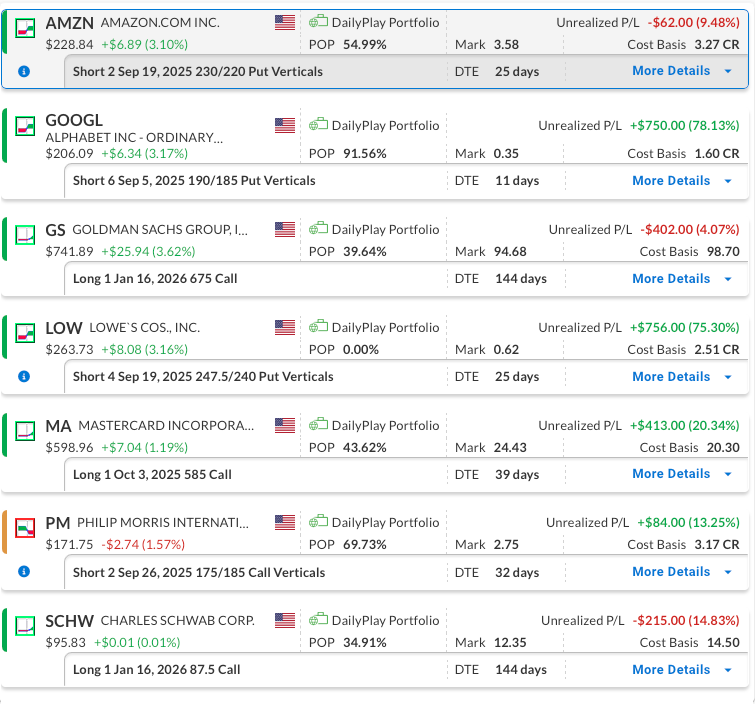Image resolution: width=755 pixels, height=704 pixels.
Task: Click the MA mark value '24.43'
Action: pos(510,448)
